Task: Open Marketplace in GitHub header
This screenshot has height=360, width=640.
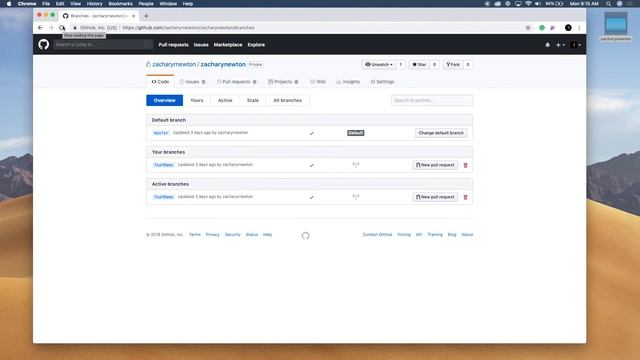Action: click(228, 45)
